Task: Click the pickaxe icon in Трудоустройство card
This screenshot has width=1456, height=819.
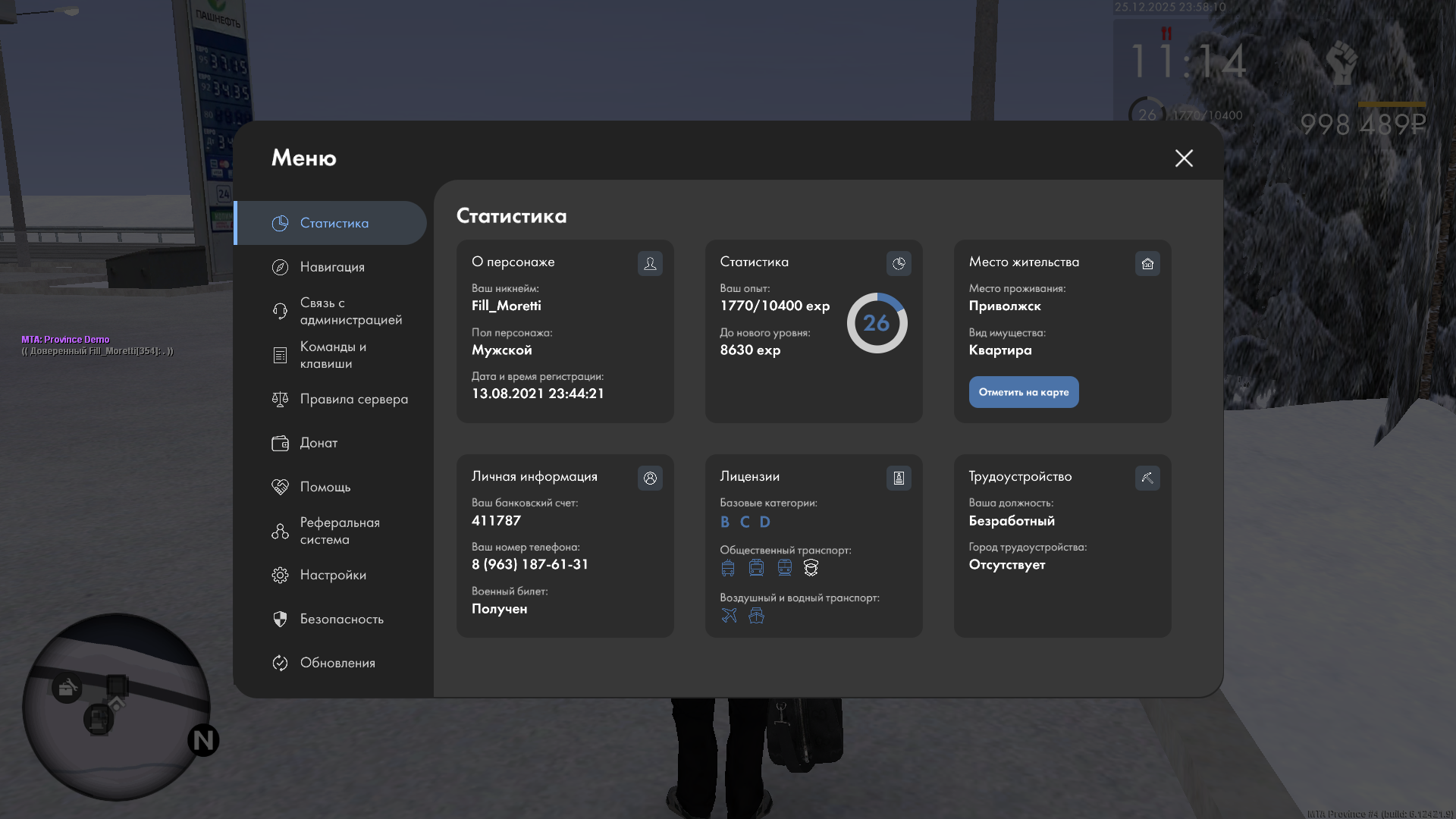Action: pos(1147,478)
